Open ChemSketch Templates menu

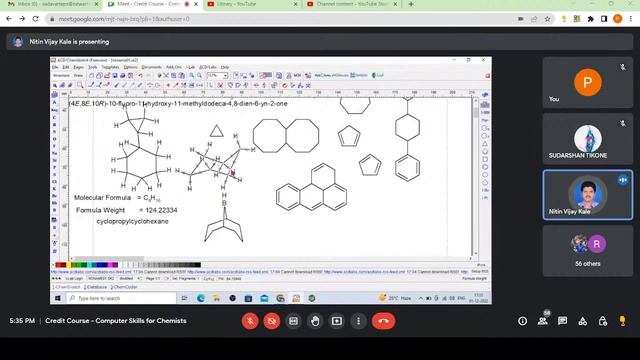[110, 67]
